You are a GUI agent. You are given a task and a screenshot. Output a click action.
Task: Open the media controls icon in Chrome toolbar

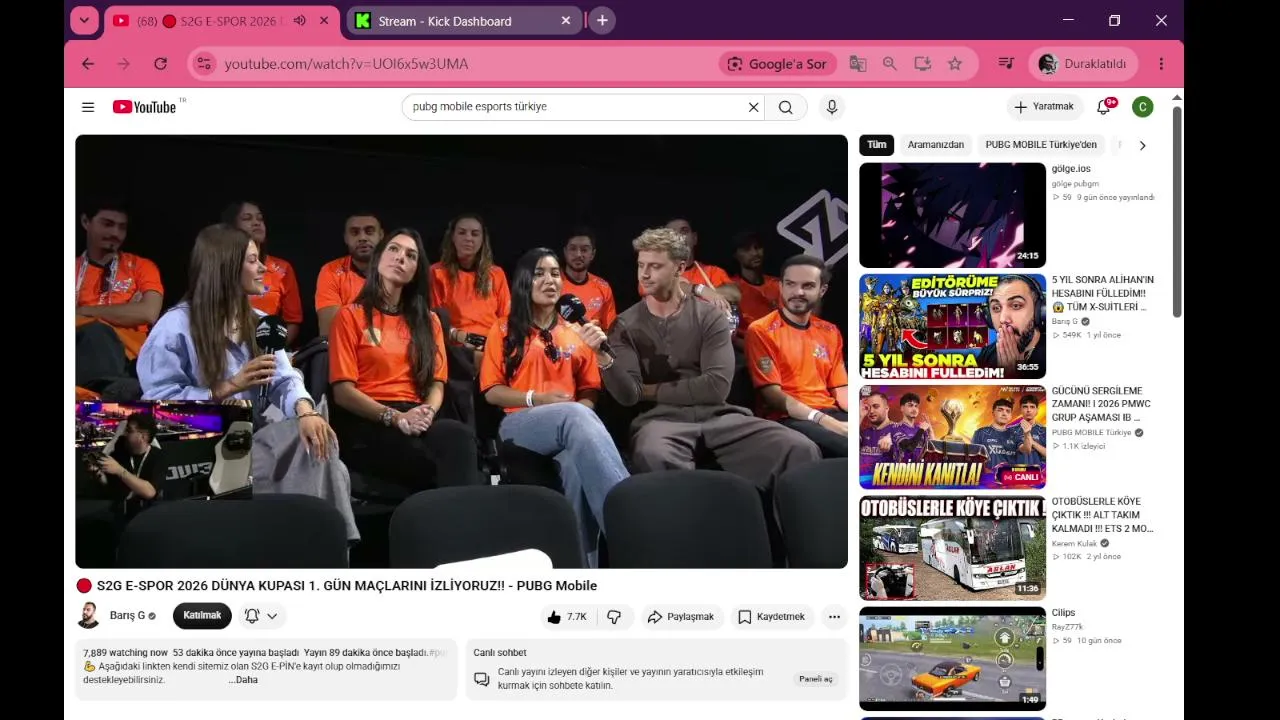pos(1006,64)
